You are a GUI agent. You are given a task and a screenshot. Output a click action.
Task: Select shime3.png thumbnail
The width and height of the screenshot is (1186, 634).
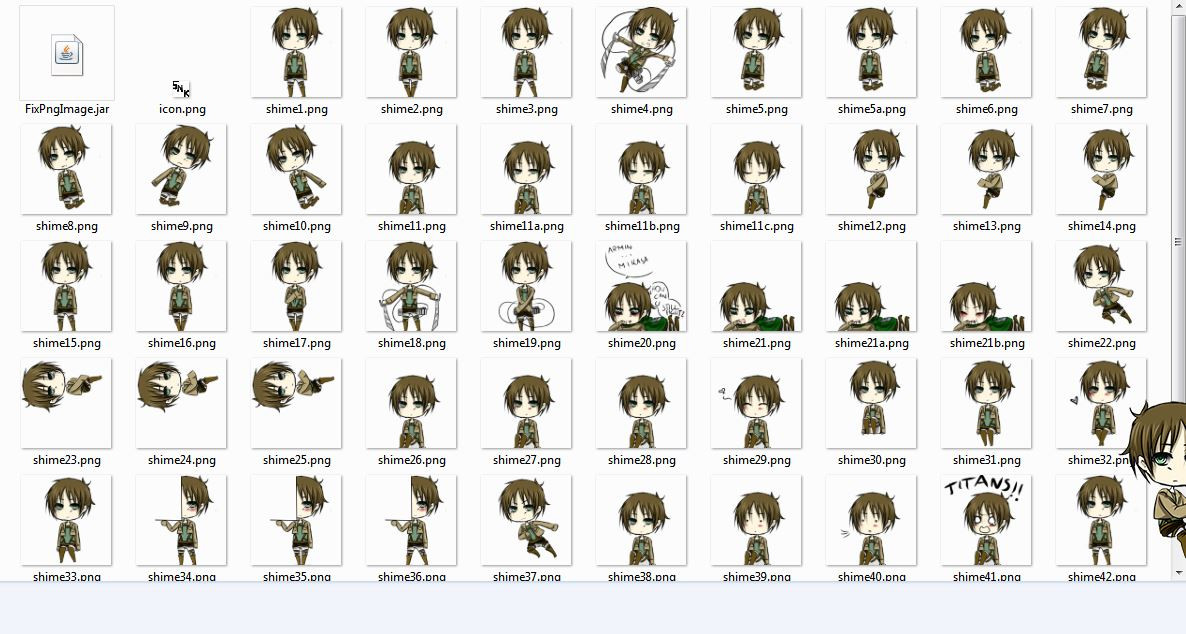(526, 52)
